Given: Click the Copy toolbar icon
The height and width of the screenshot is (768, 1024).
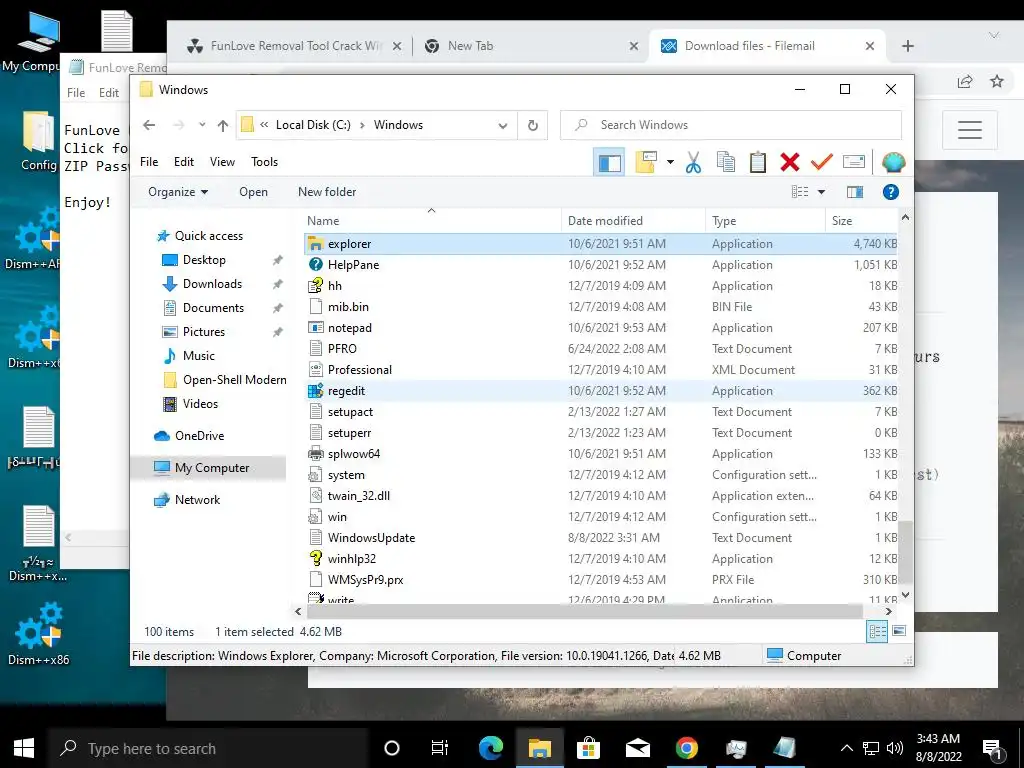Looking at the screenshot, I should [726, 162].
